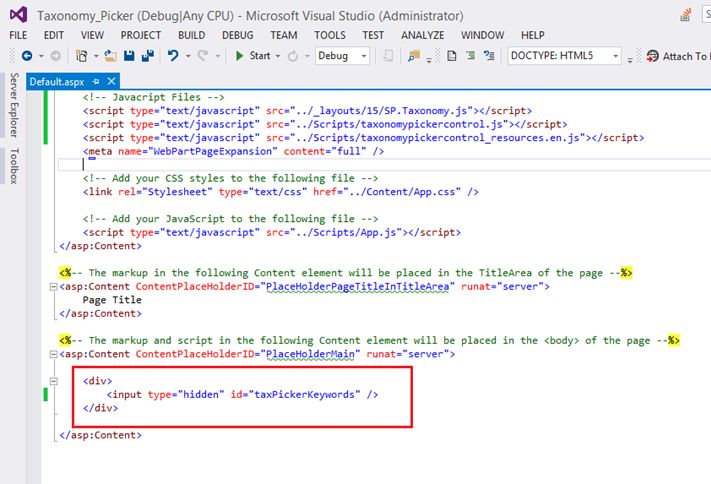Collapse the PlaceHolderPageTitleInTitleArea asp:Content block
Screen dimensions: 711x484
(53, 287)
